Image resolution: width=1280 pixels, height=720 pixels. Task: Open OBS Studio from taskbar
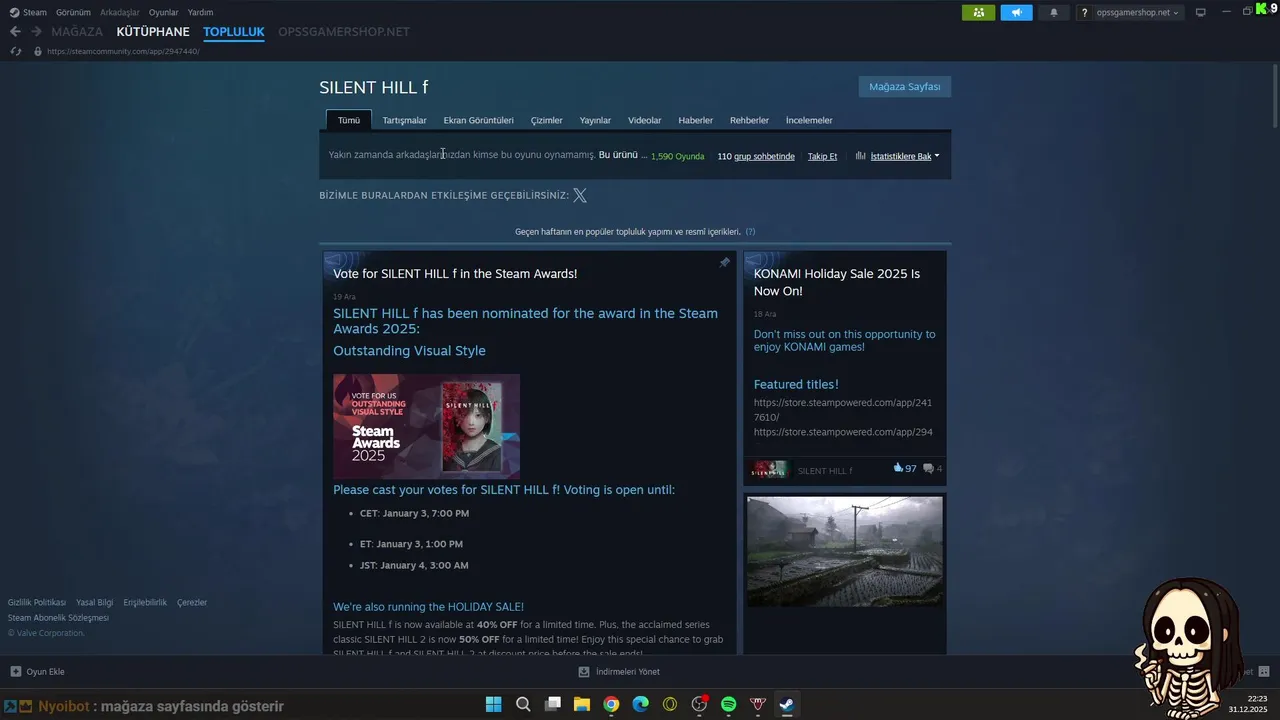click(699, 704)
